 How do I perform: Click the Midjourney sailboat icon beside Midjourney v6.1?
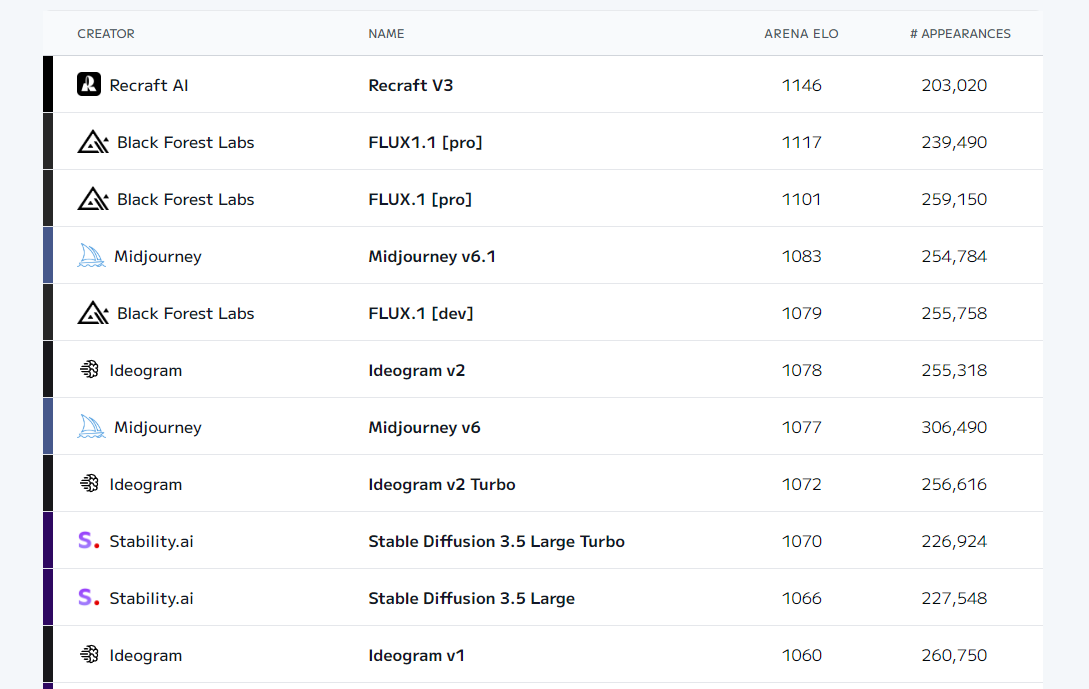point(91,256)
